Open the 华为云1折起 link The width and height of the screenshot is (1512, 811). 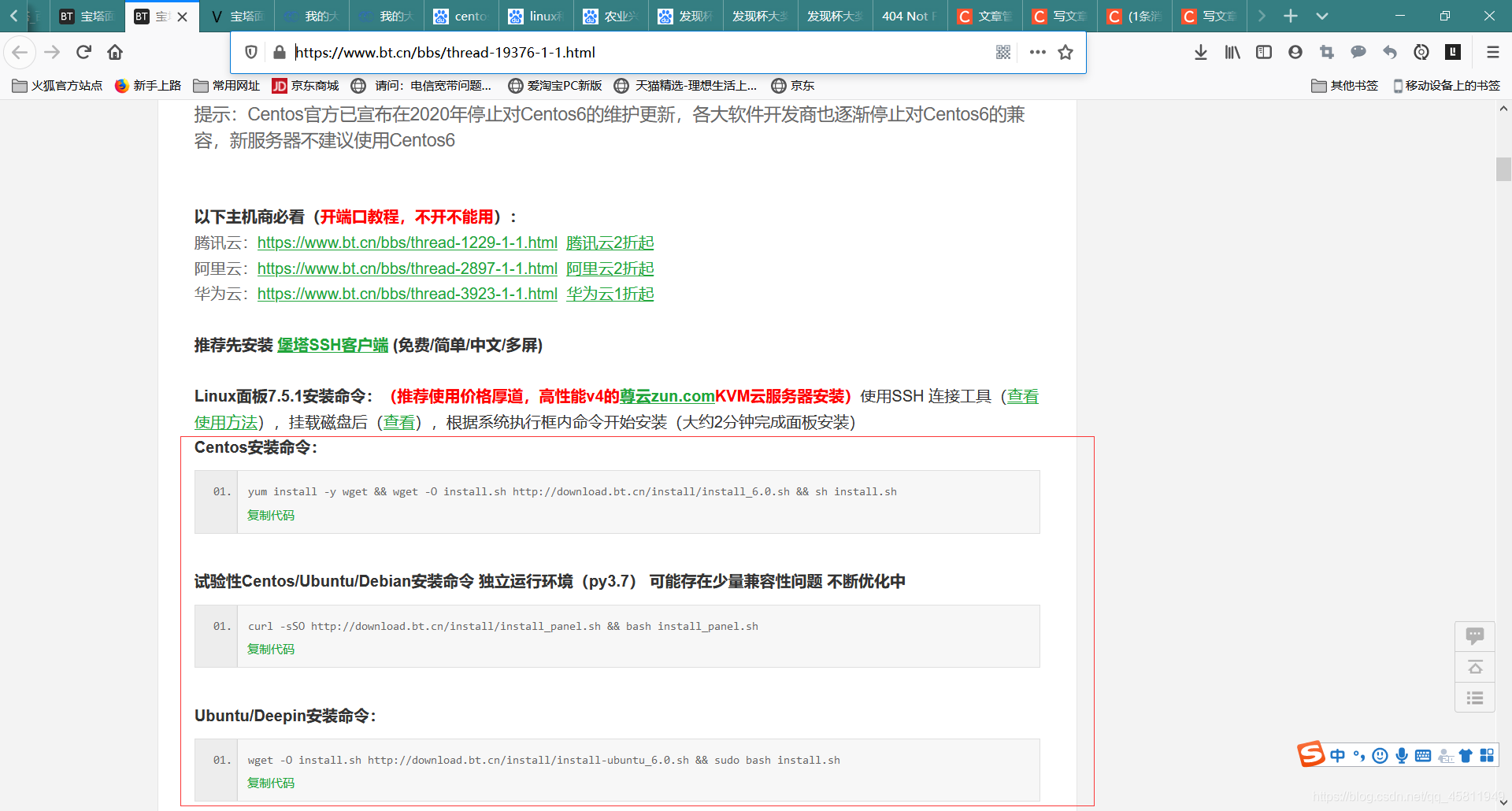tap(610, 294)
